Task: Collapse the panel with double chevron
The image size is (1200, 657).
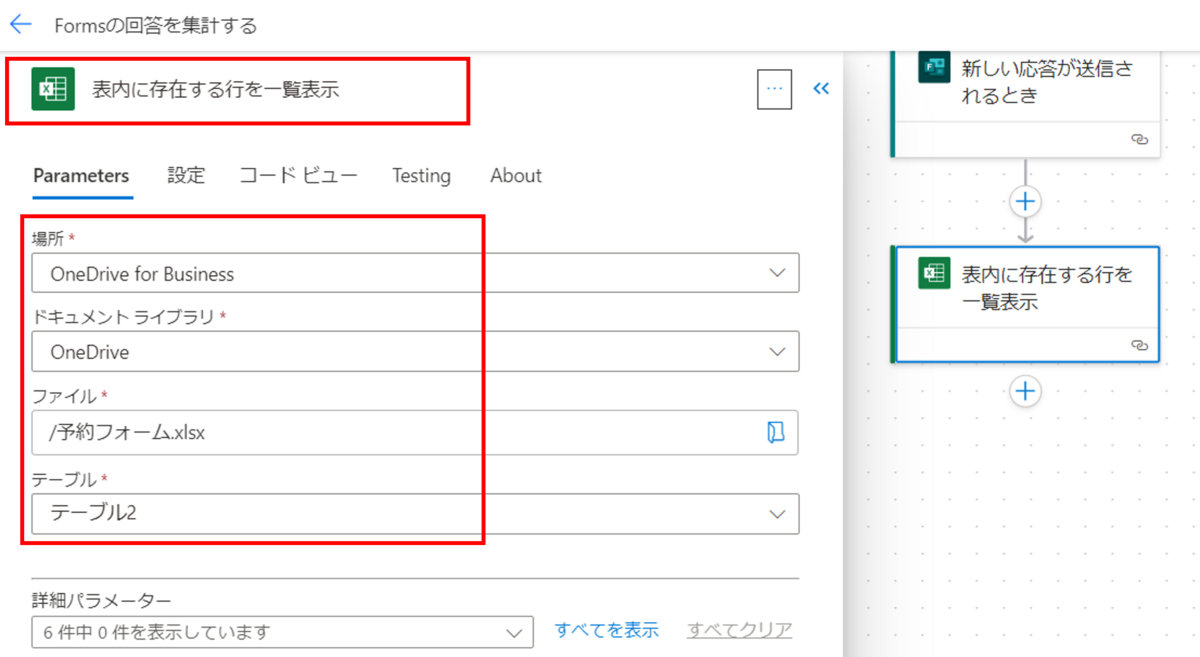Action: coord(821,89)
